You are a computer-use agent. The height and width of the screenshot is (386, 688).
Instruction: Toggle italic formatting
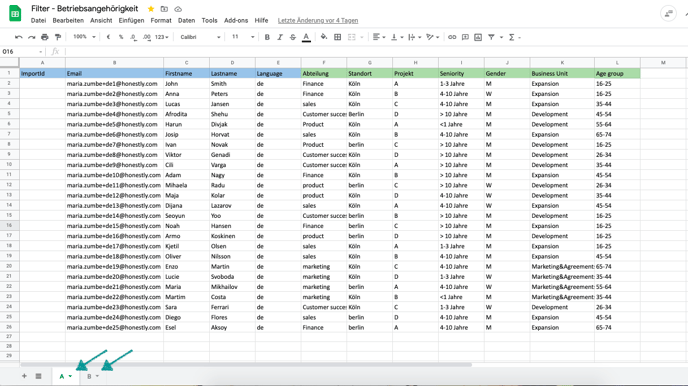point(280,37)
